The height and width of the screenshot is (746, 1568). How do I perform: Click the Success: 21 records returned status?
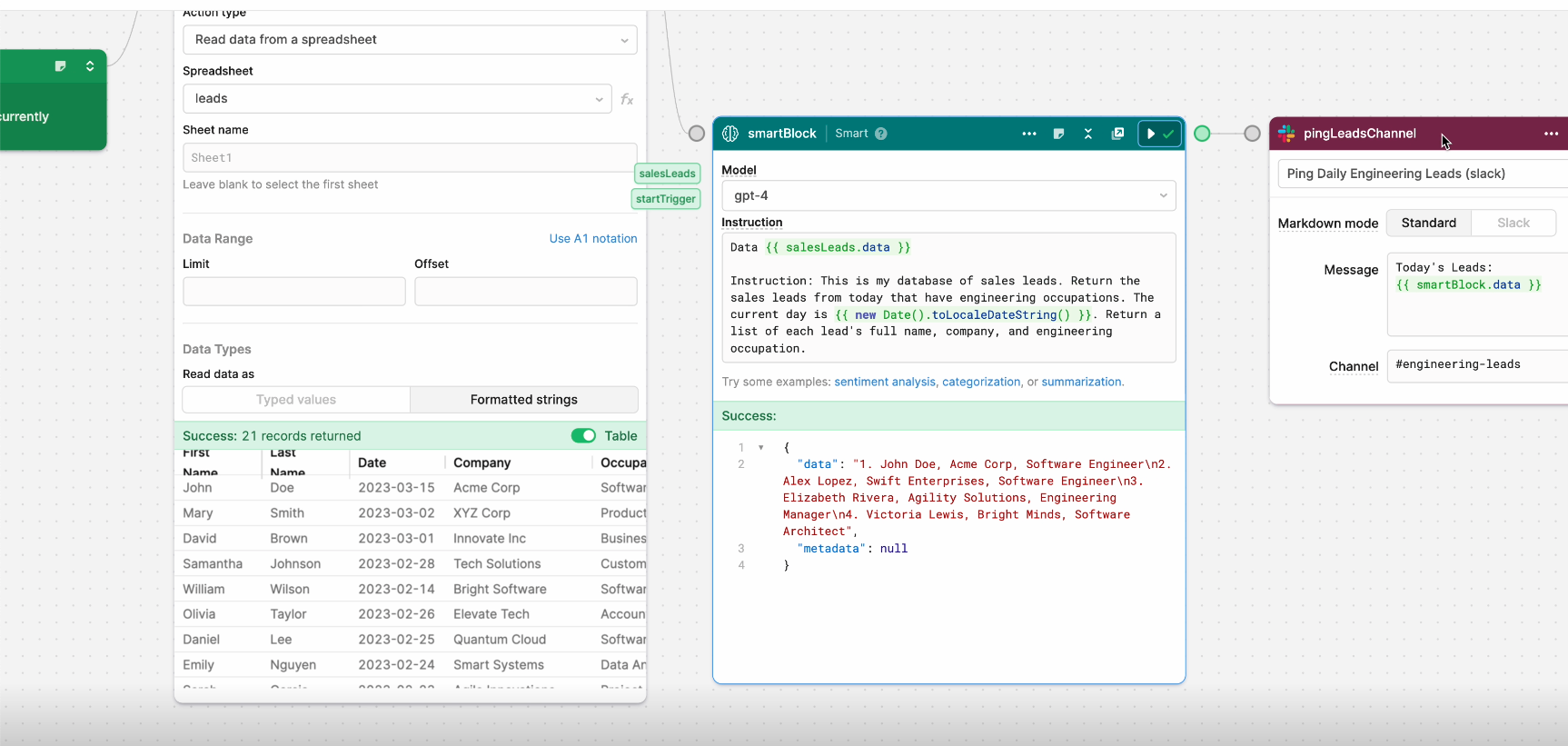pyautogui.click(x=272, y=436)
